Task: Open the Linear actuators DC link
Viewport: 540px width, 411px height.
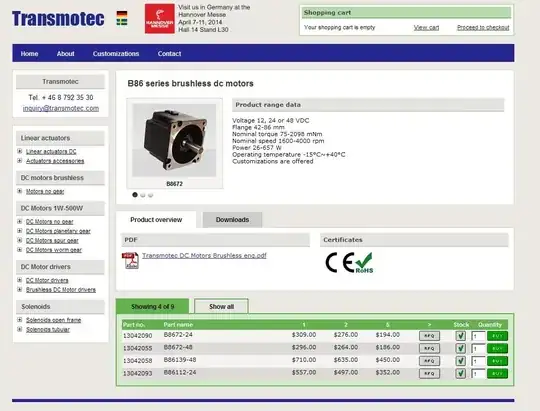Action: [x=51, y=151]
